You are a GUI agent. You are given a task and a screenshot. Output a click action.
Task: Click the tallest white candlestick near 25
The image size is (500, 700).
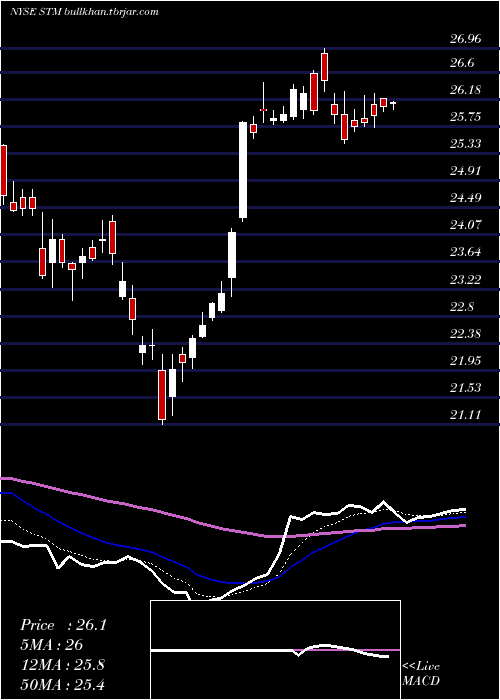click(x=243, y=170)
